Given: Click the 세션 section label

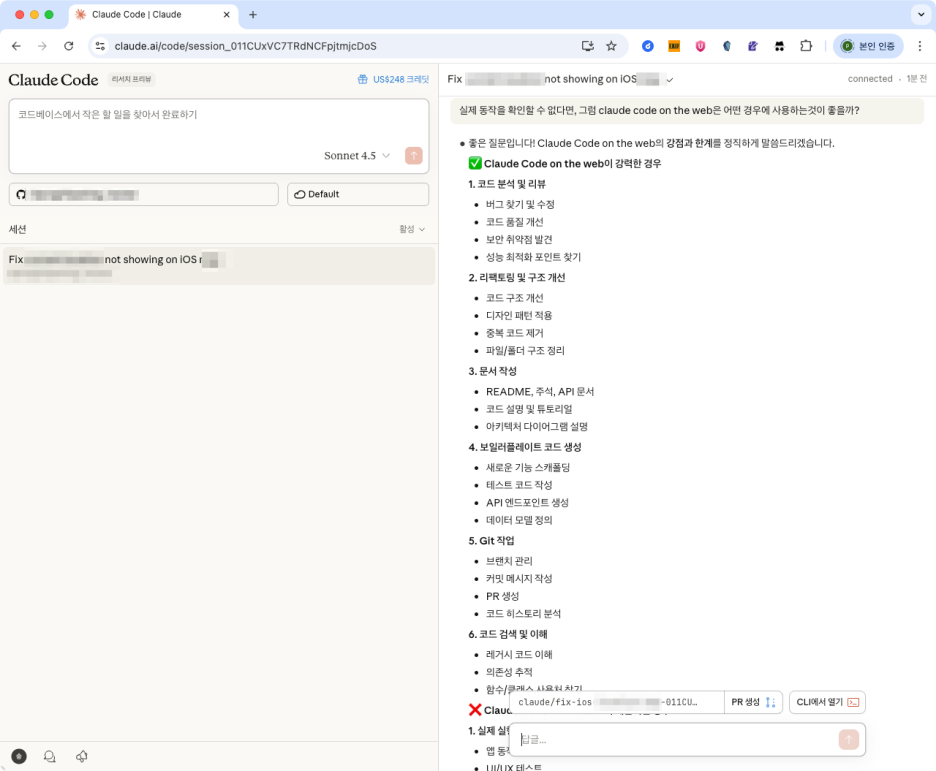Looking at the screenshot, I should [17, 229].
